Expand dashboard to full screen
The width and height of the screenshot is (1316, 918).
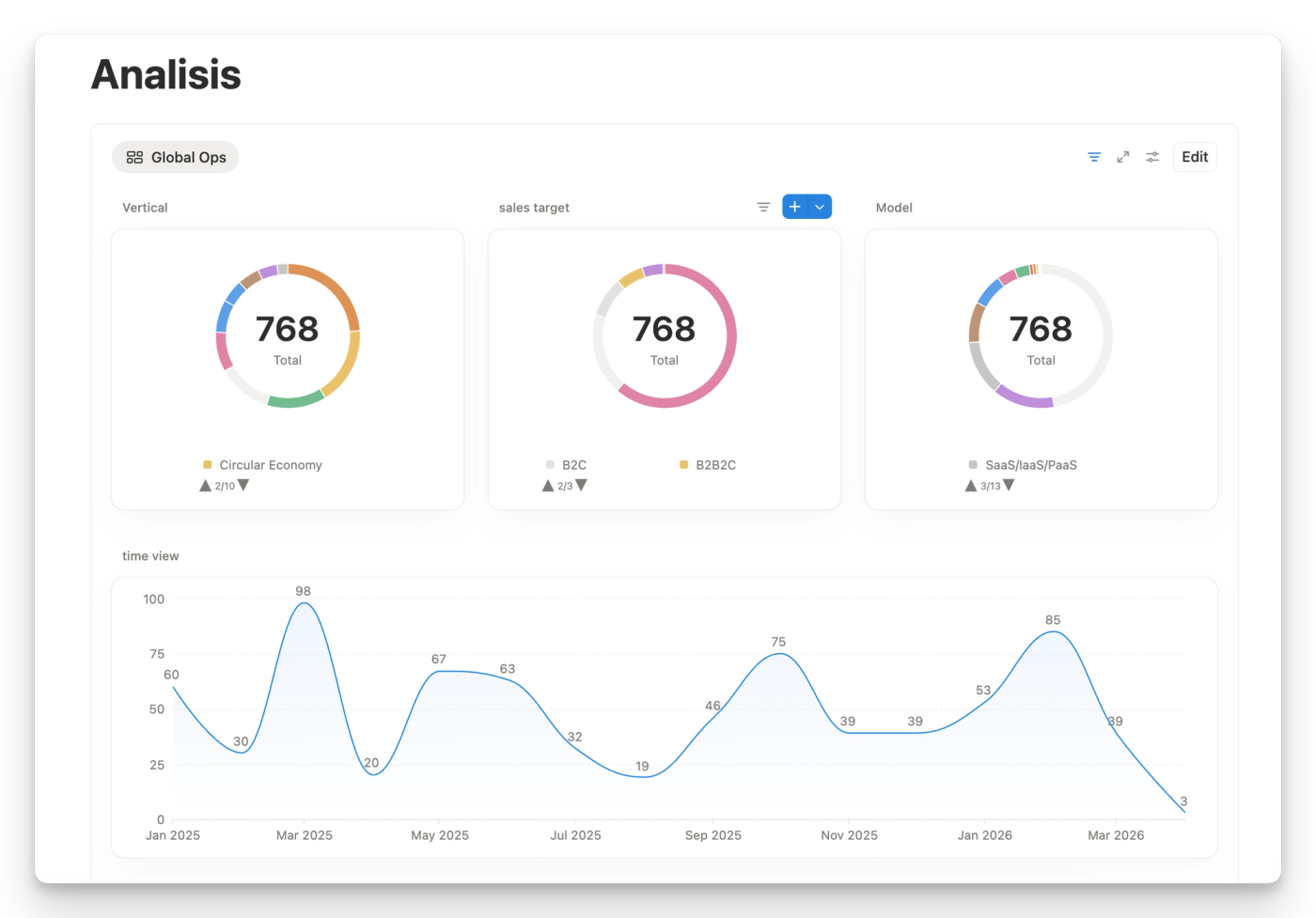(1123, 157)
